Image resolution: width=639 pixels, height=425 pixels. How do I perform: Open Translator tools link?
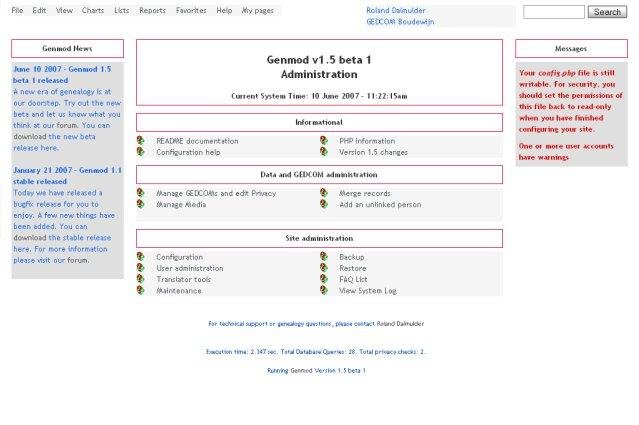183,280
